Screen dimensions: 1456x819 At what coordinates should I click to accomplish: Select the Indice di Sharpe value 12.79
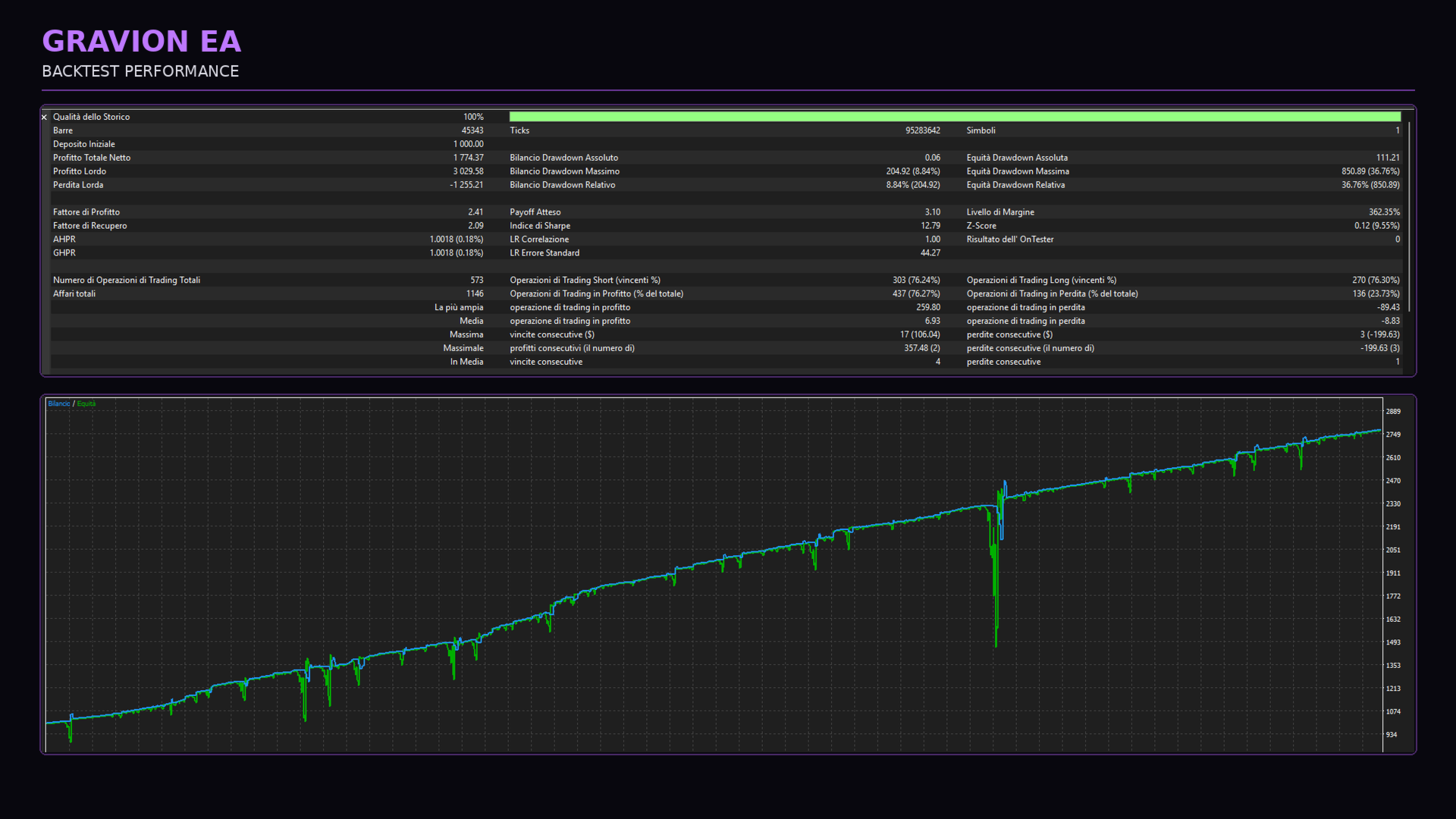click(x=930, y=226)
